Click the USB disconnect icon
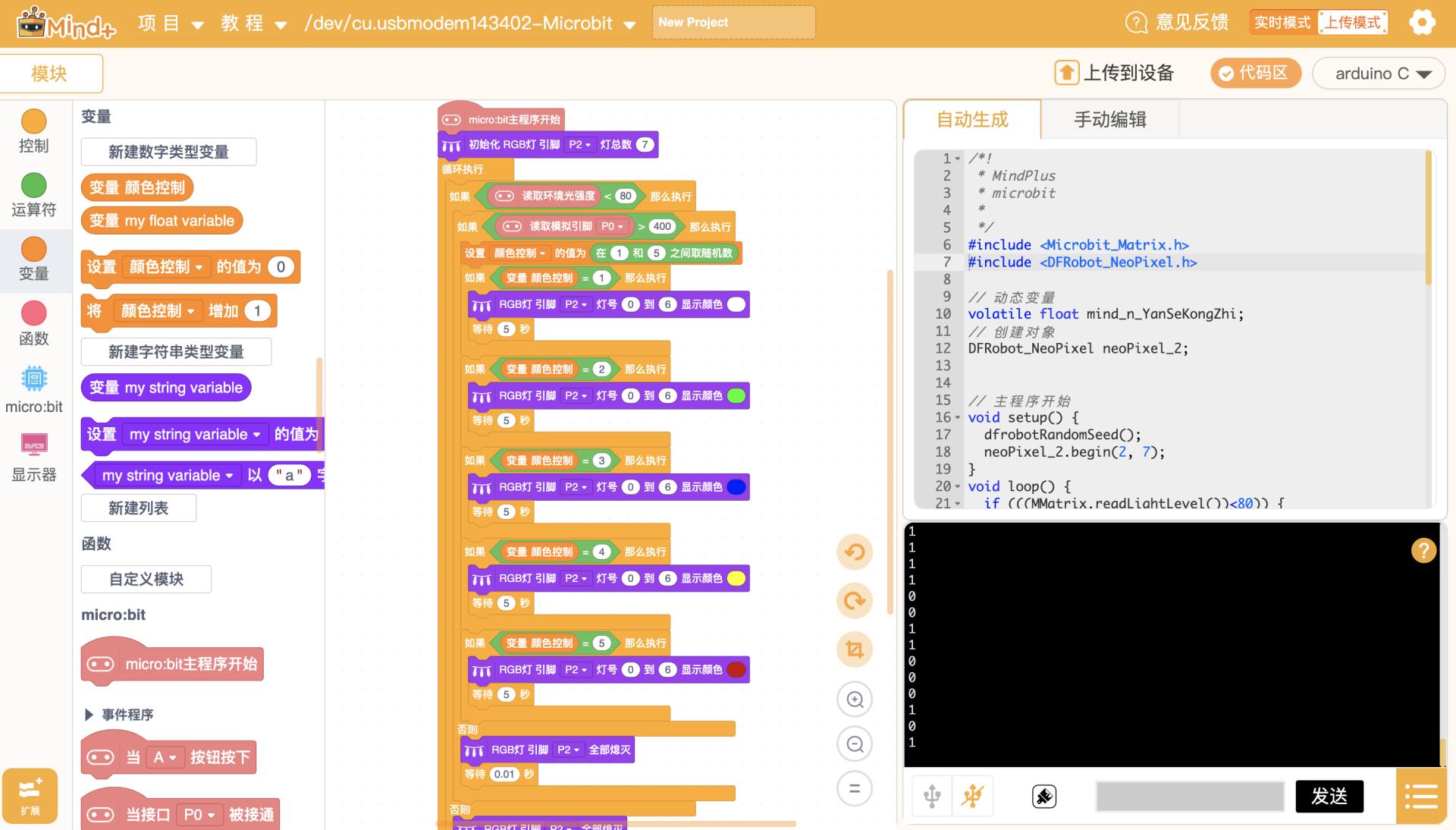Image resolution: width=1456 pixels, height=830 pixels. point(972,796)
